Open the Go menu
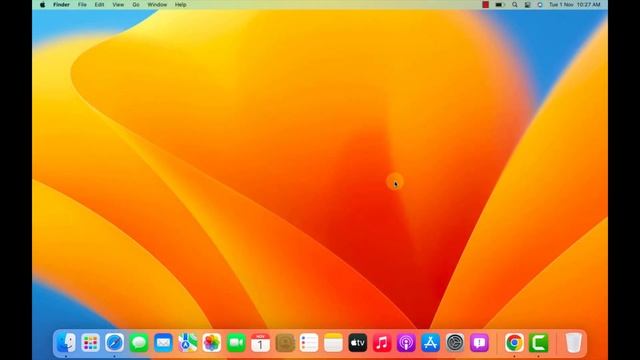Viewport: 640px width, 360px height. click(136, 4)
